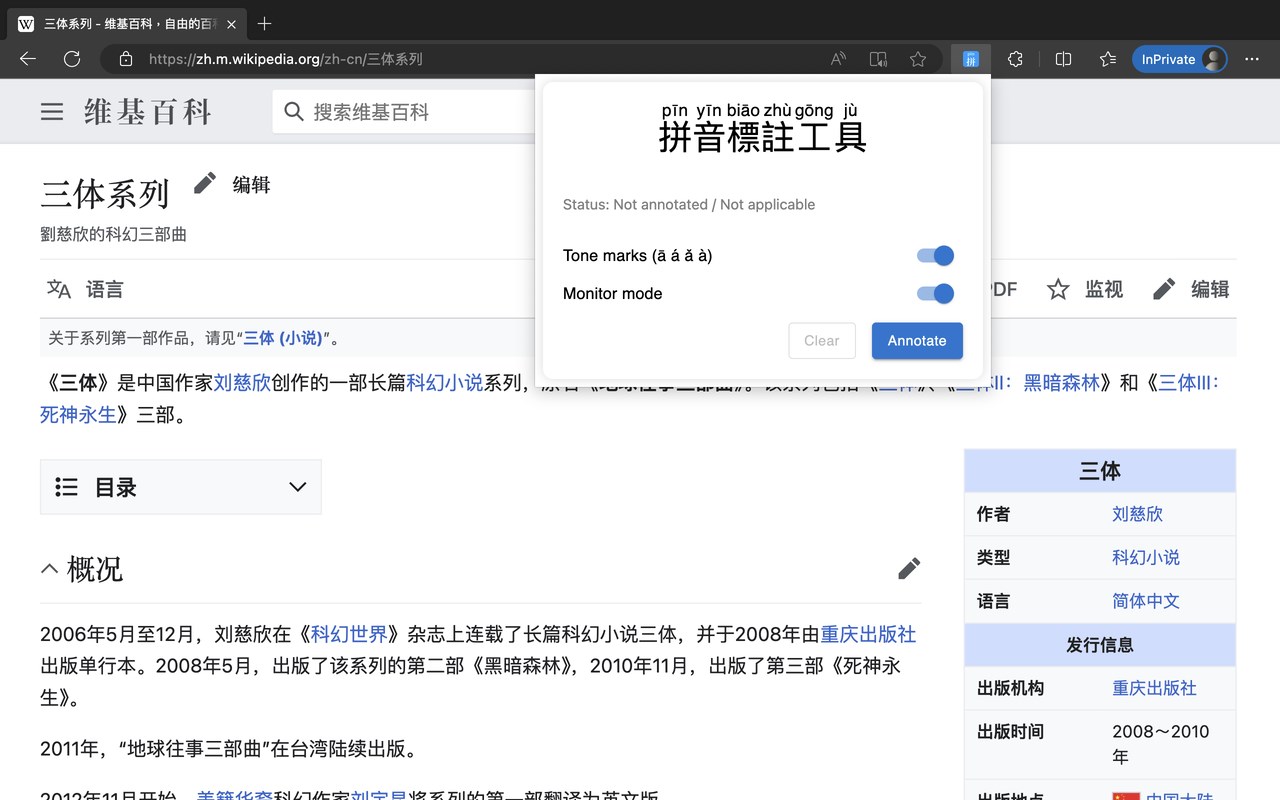Image resolution: width=1280 pixels, height=800 pixels.
Task: Open the Favorites list icon
Action: tap(1107, 59)
